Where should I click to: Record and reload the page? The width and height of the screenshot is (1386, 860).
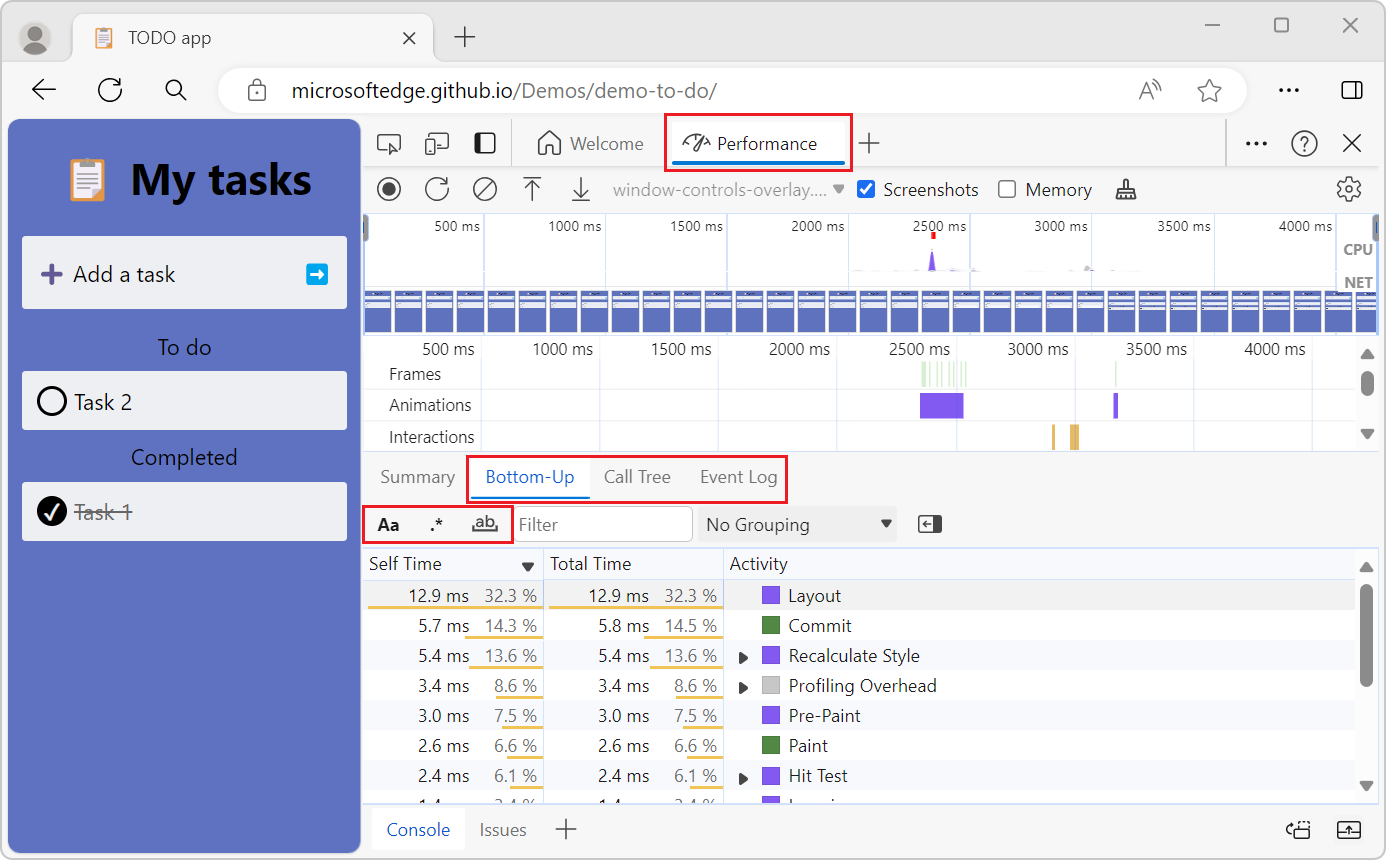437,189
